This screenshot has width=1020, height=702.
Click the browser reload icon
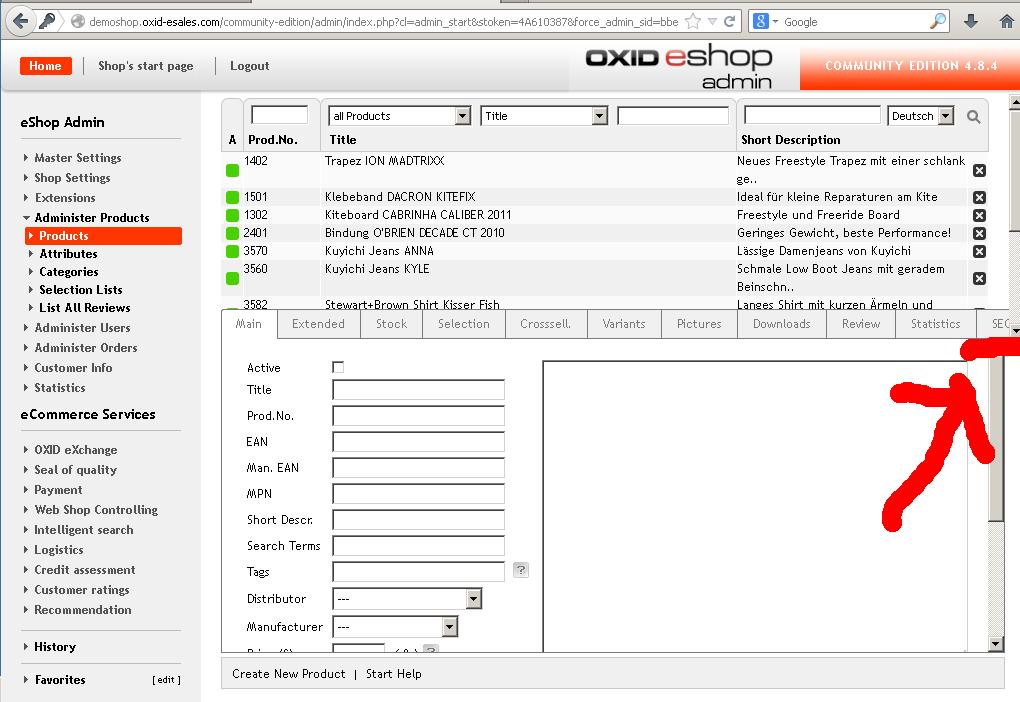[x=731, y=21]
